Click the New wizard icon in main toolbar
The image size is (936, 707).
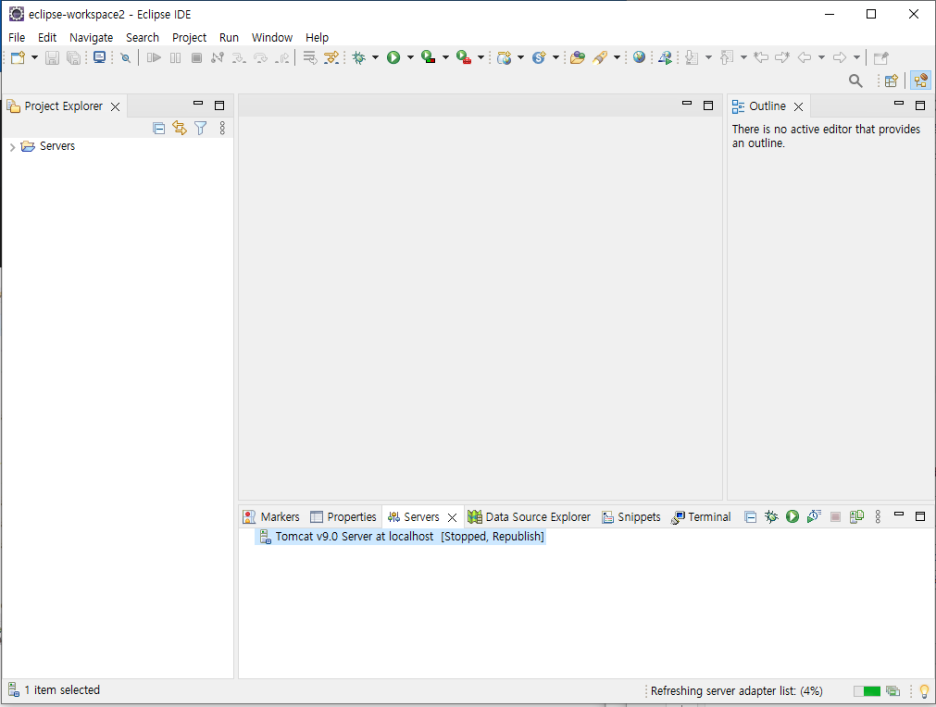pos(17,58)
